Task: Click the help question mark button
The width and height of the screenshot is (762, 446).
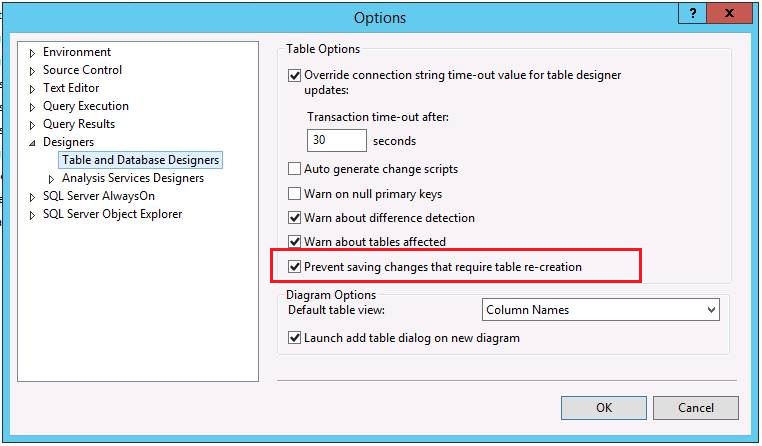Action: pos(693,13)
